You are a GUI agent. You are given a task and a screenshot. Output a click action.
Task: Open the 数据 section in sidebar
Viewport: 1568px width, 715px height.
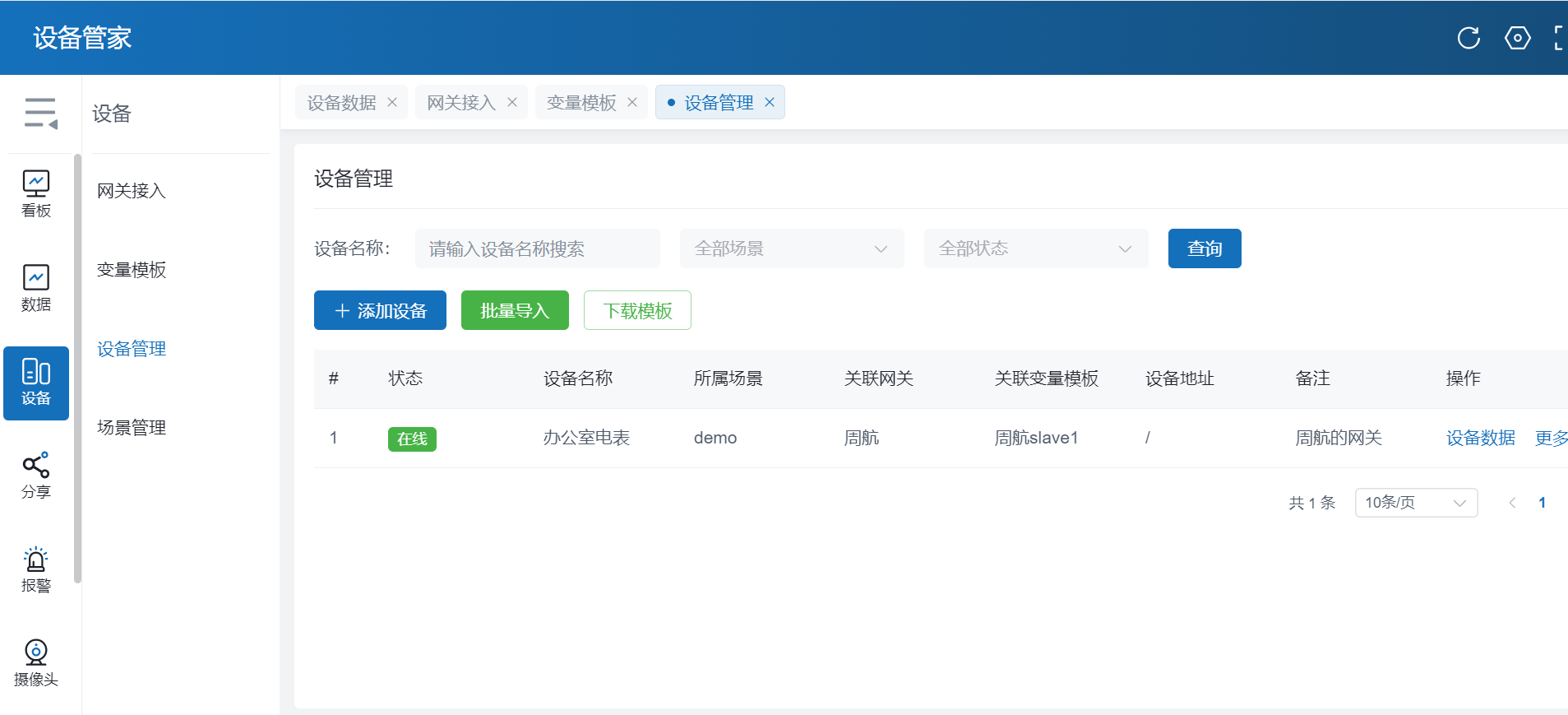[x=36, y=288]
